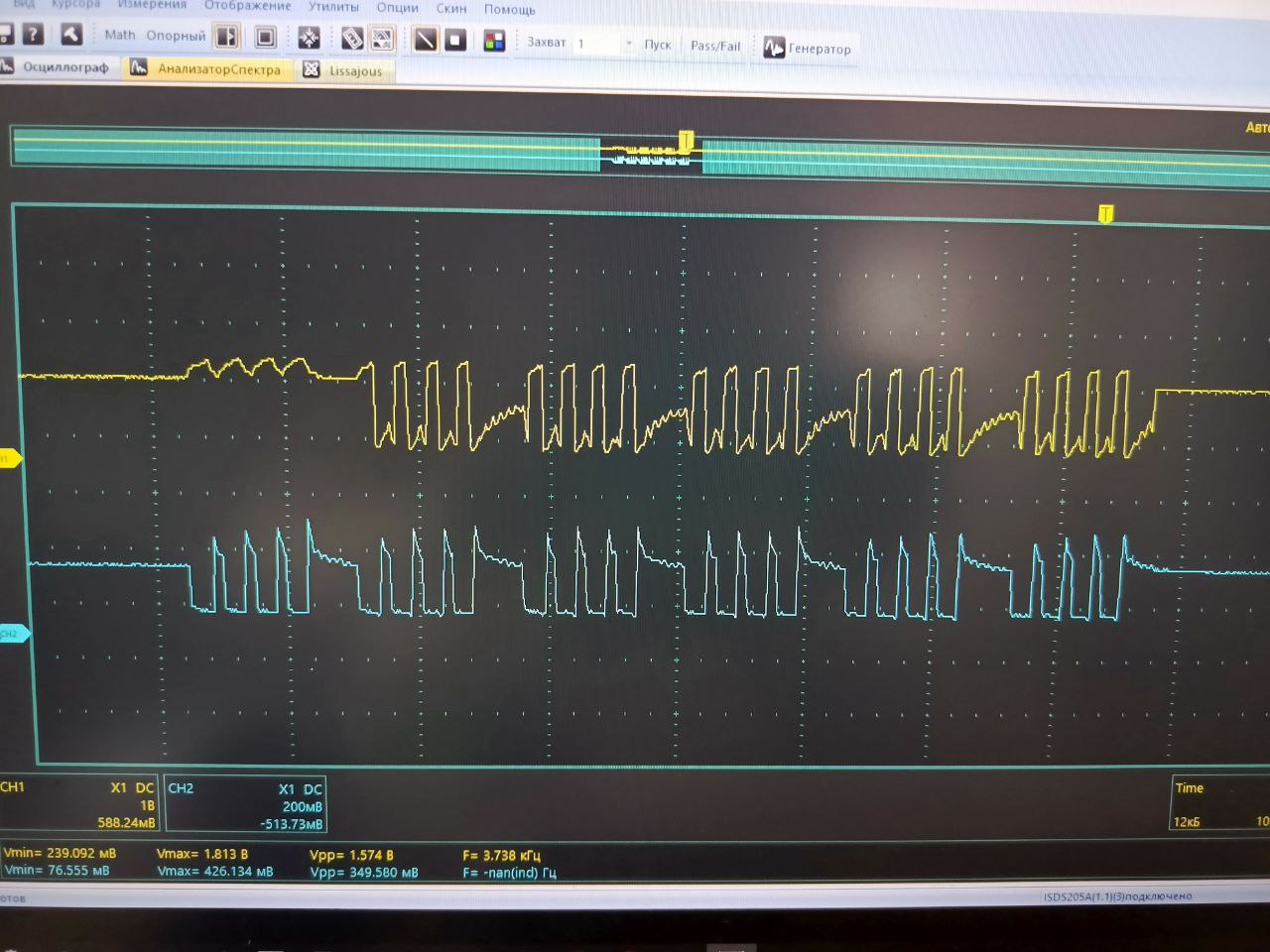Click the tilted ruler measurement icon
This screenshot has width=1270, height=952.
352,39
